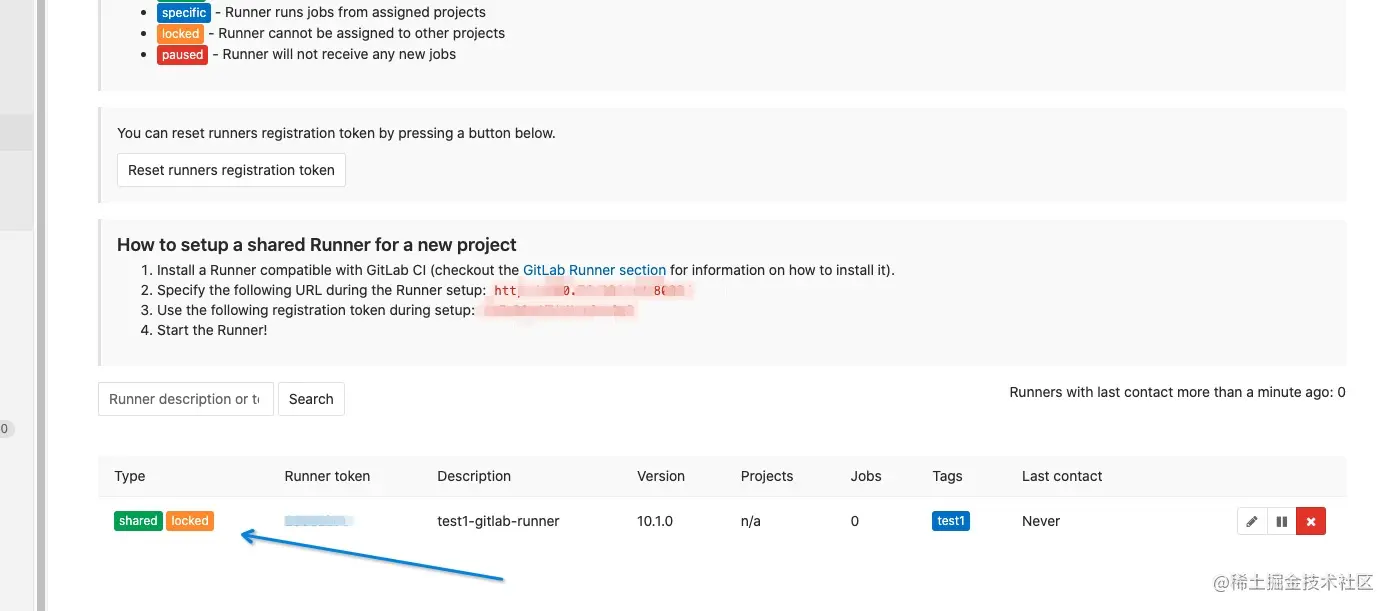
Task: Focus the Runner description search field
Action: (185, 399)
